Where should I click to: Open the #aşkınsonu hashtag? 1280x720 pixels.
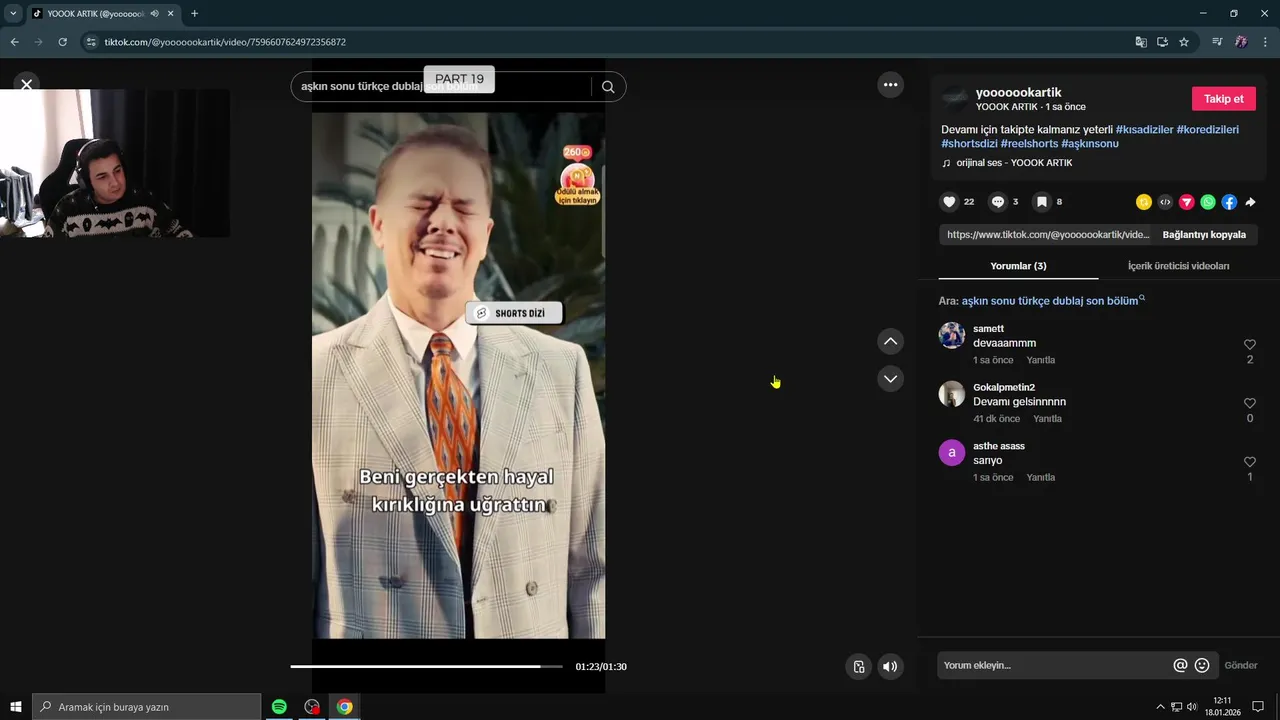pyautogui.click(x=1090, y=144)
